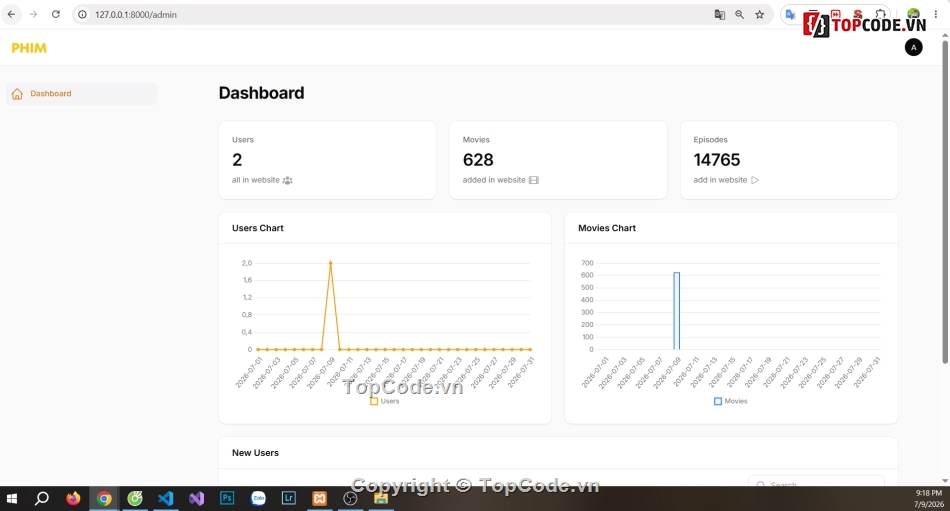950x511 pixels.
Task: Open the Users stat card
Action: point(327,160)
